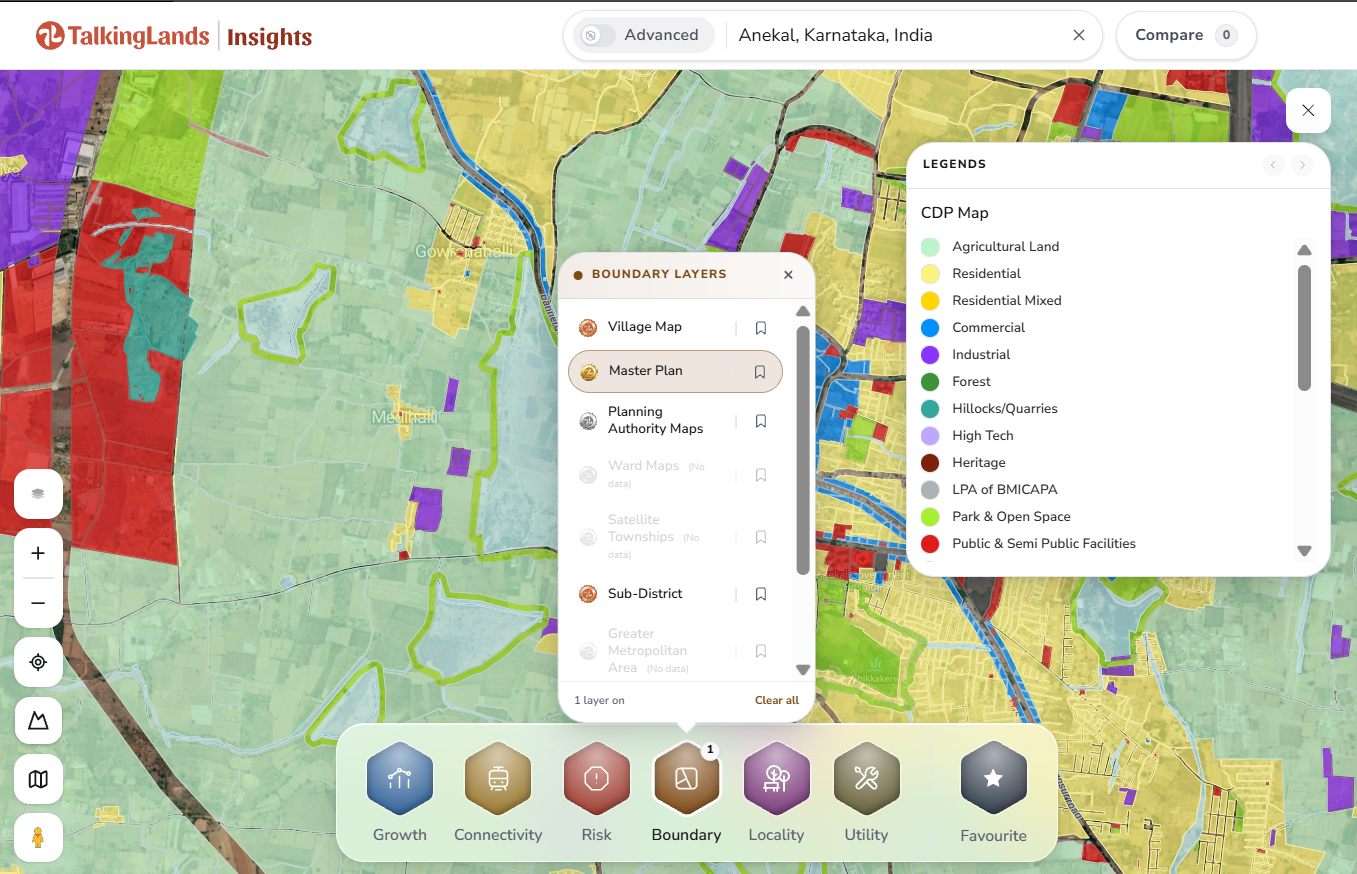
Task: Open the Locality category hexagon
Action: point(776,780)
